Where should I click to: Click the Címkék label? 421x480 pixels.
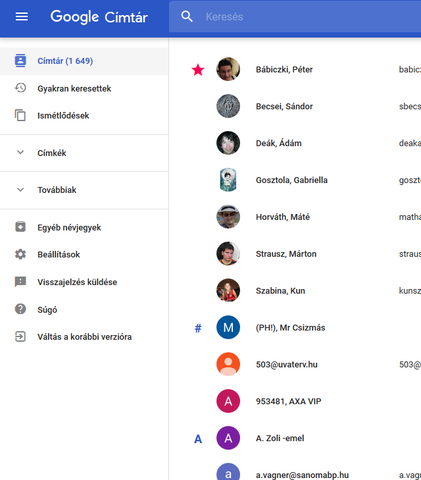coord(52,153)
